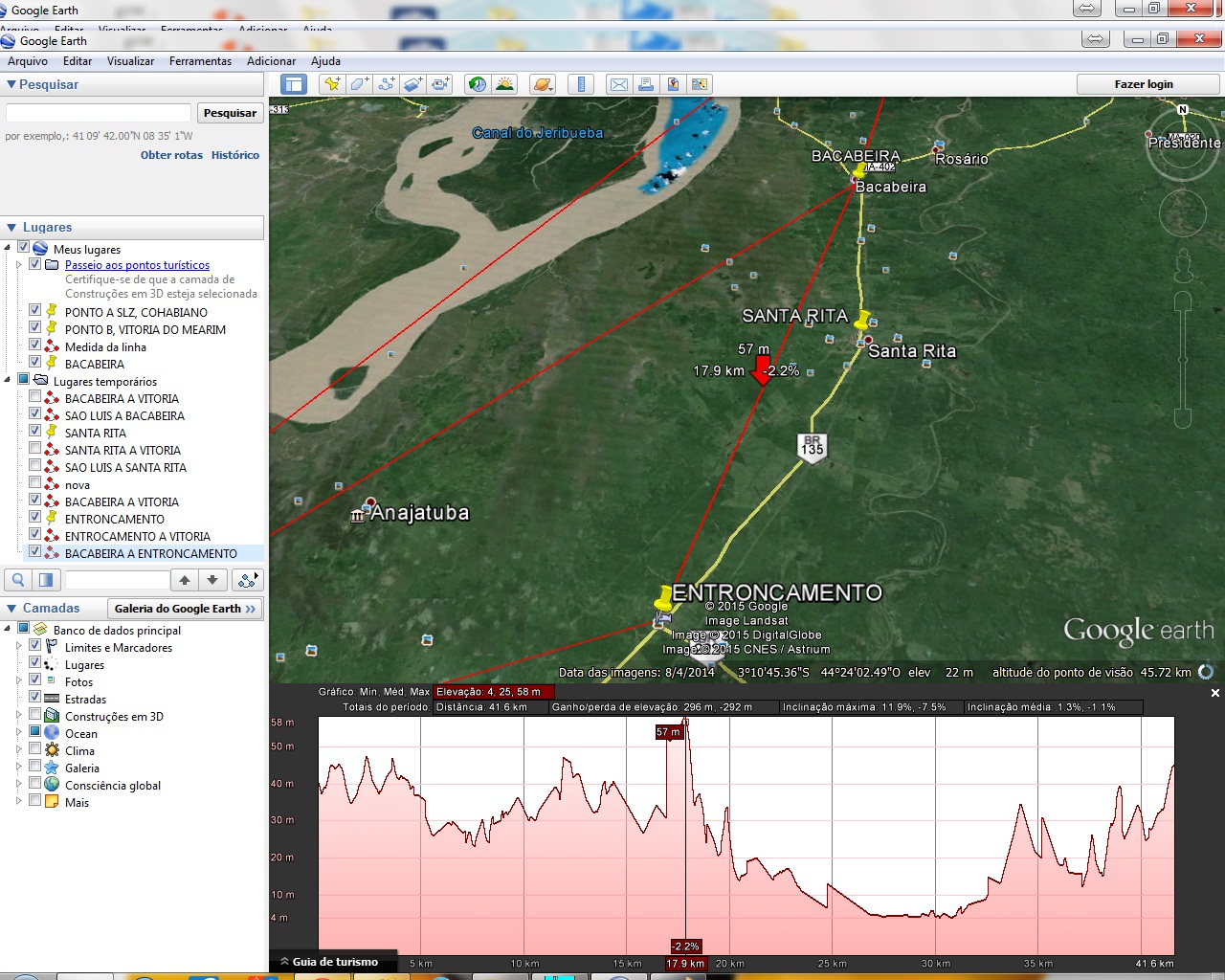Open the Ferramentas menu
The width and height of the screenshot is (1225, 980).
200,61
